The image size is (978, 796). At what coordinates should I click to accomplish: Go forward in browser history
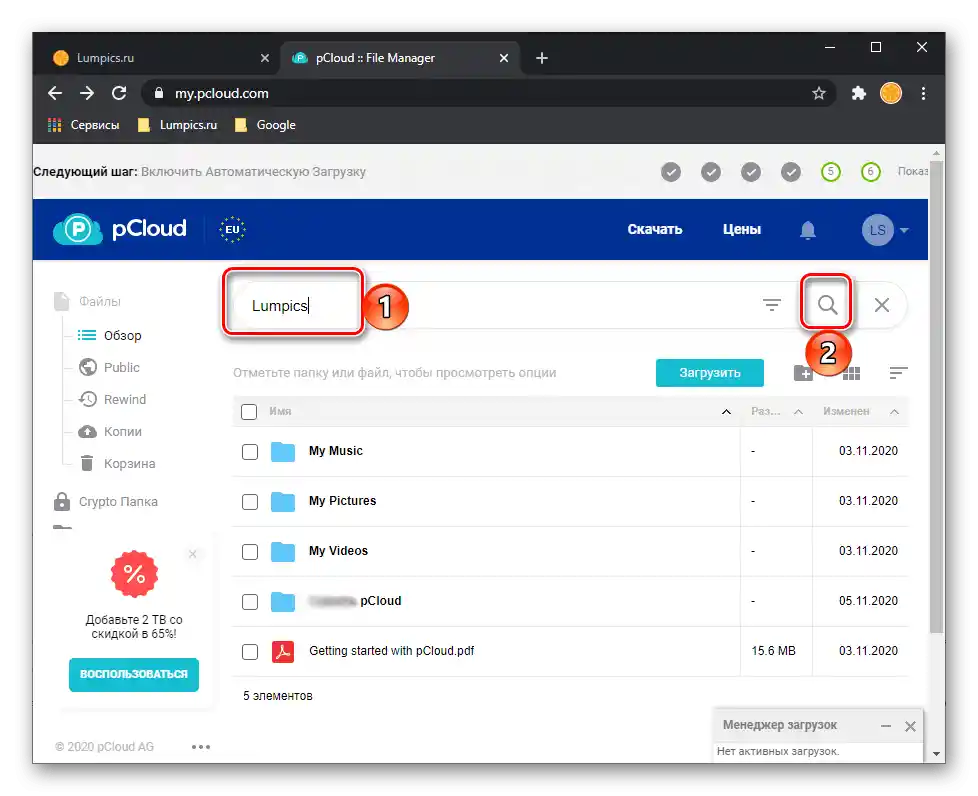coord(87,94)
